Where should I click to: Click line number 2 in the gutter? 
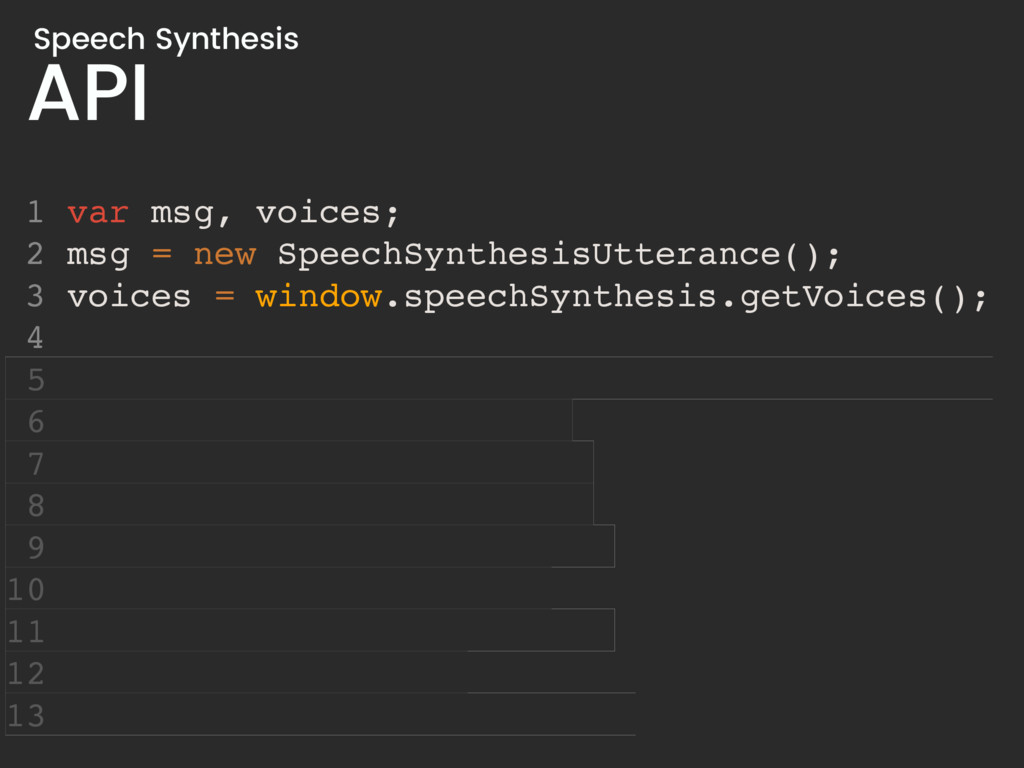(35, 254)
